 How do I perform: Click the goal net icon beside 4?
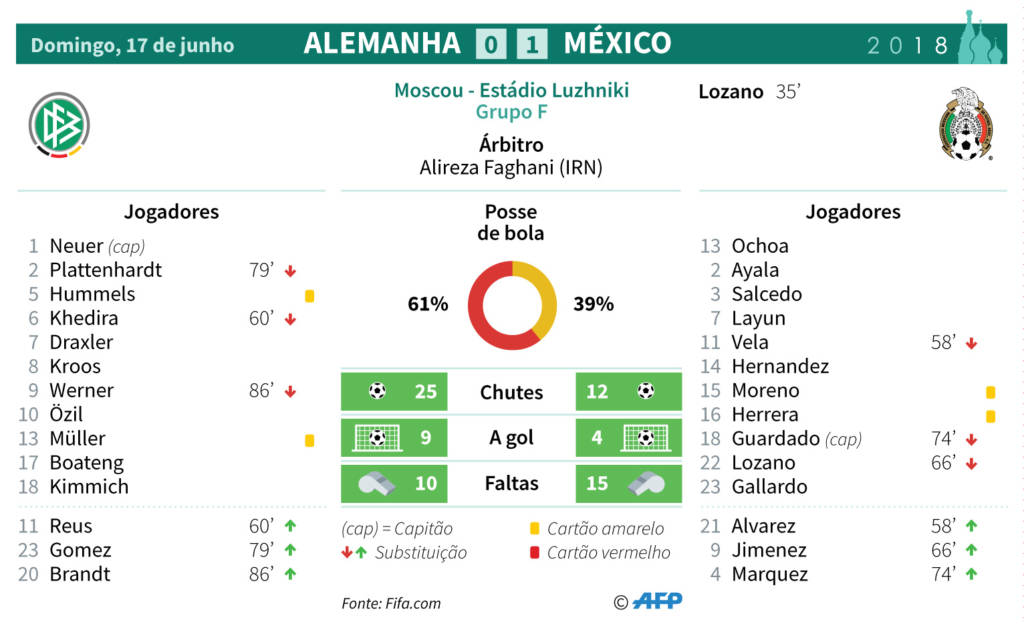tap(646, 437)
